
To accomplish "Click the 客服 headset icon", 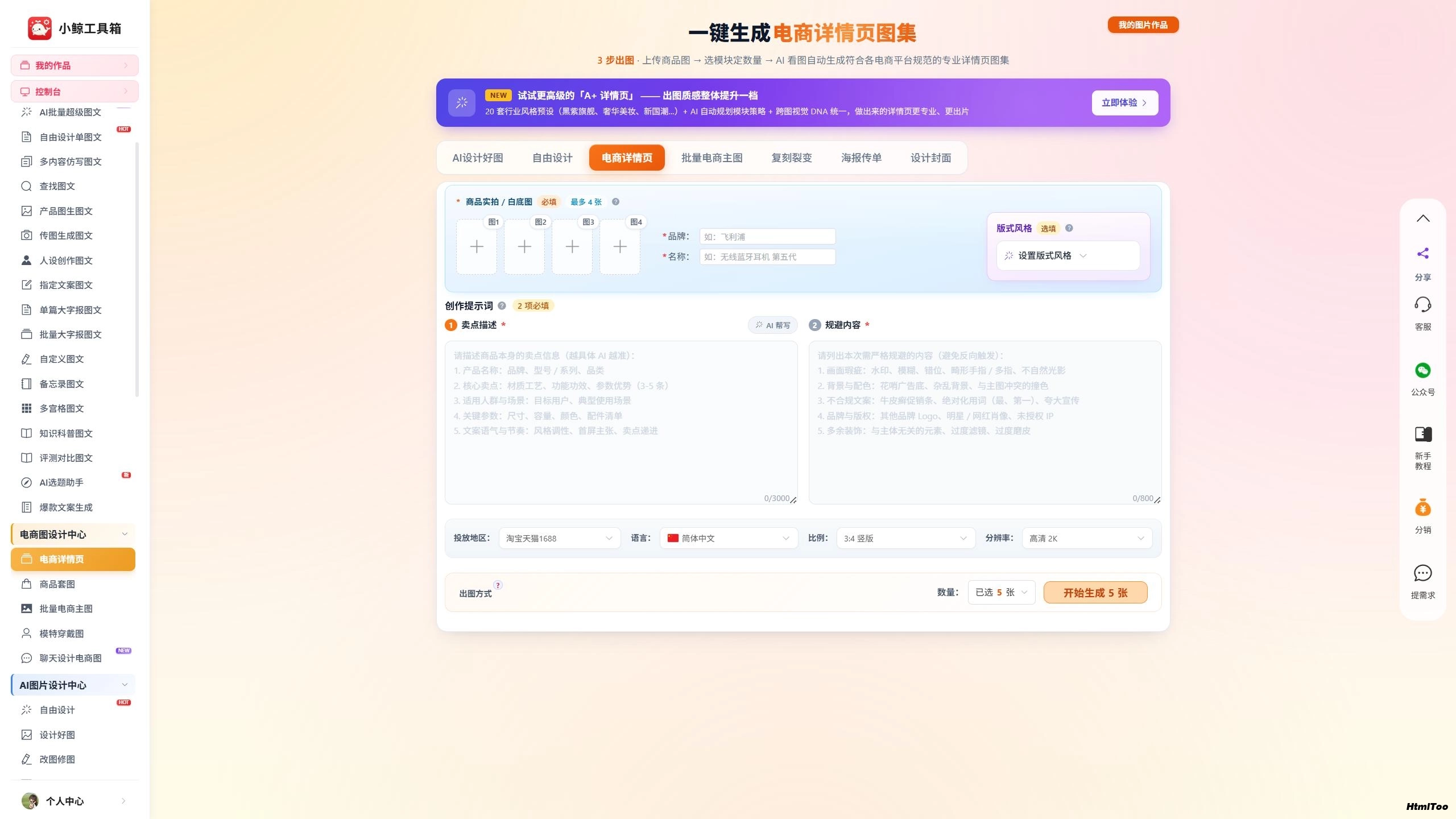I will (x=1423, y=305).
